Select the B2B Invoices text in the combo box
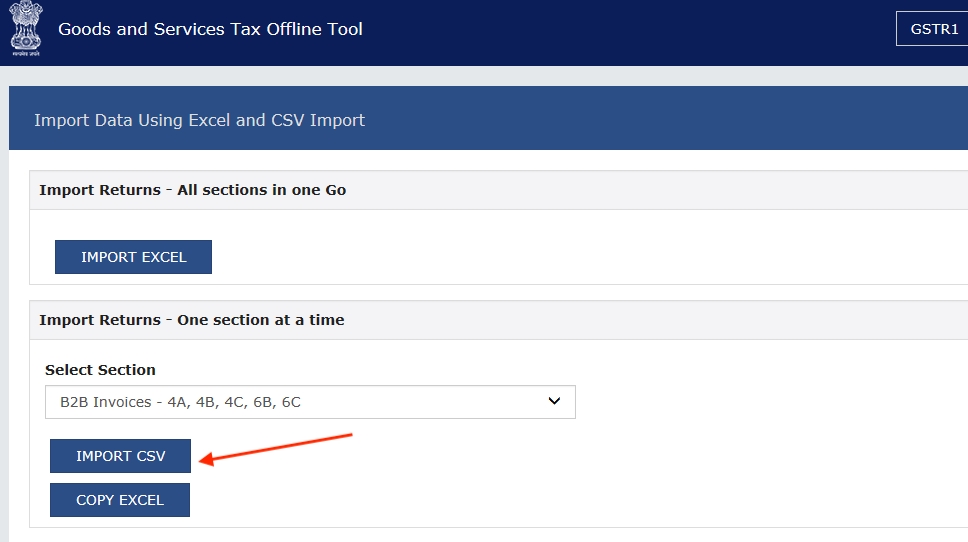The width and height of the screenshot is (968, 542). (180, 402)
